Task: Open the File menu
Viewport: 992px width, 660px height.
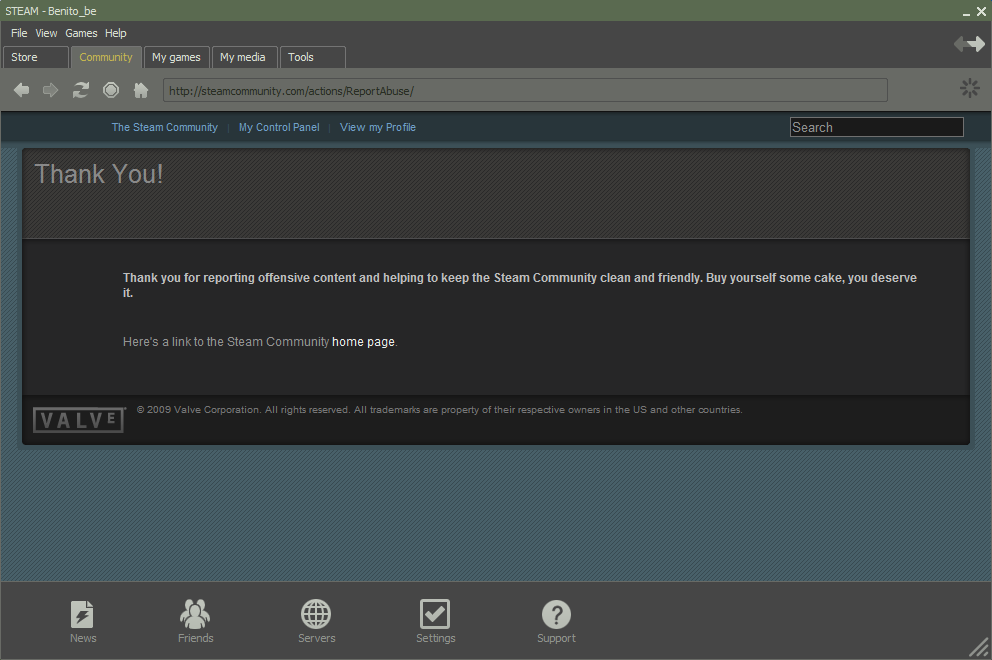Action: click(x=19, y=33)
